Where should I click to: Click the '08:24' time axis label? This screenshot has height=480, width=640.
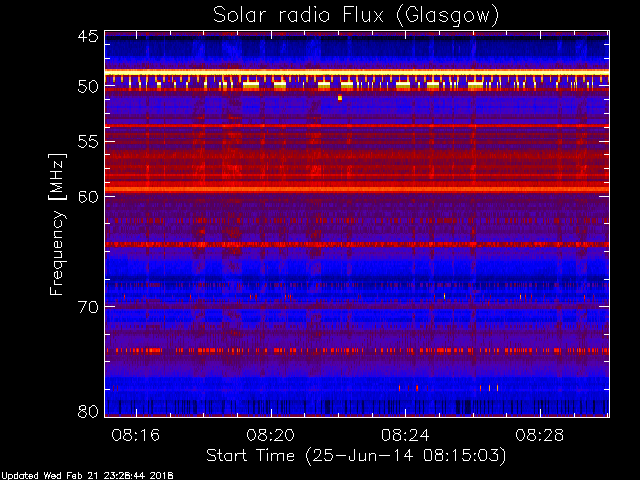coord(405,435)
